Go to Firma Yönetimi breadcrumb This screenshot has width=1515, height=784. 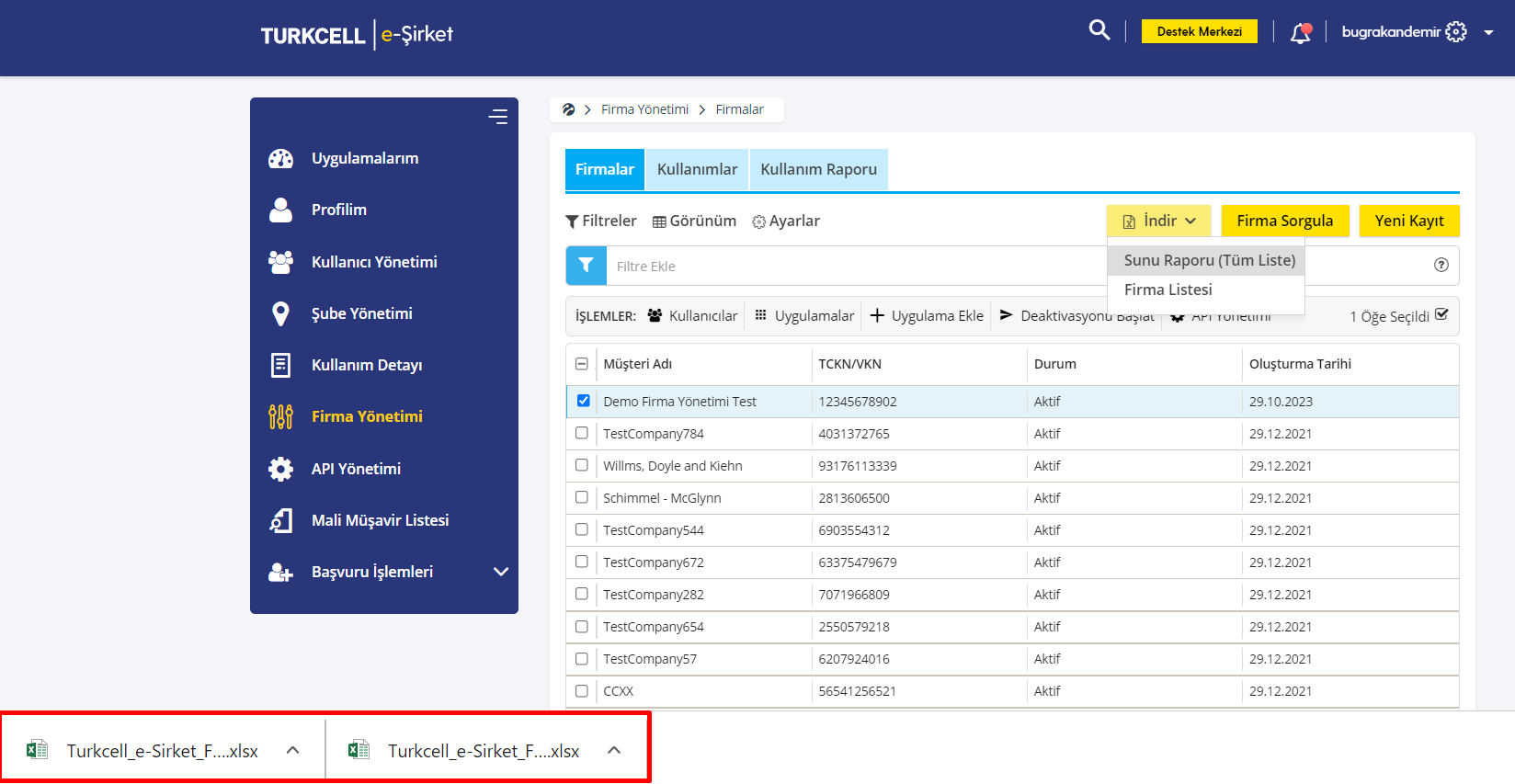(644, 109)
